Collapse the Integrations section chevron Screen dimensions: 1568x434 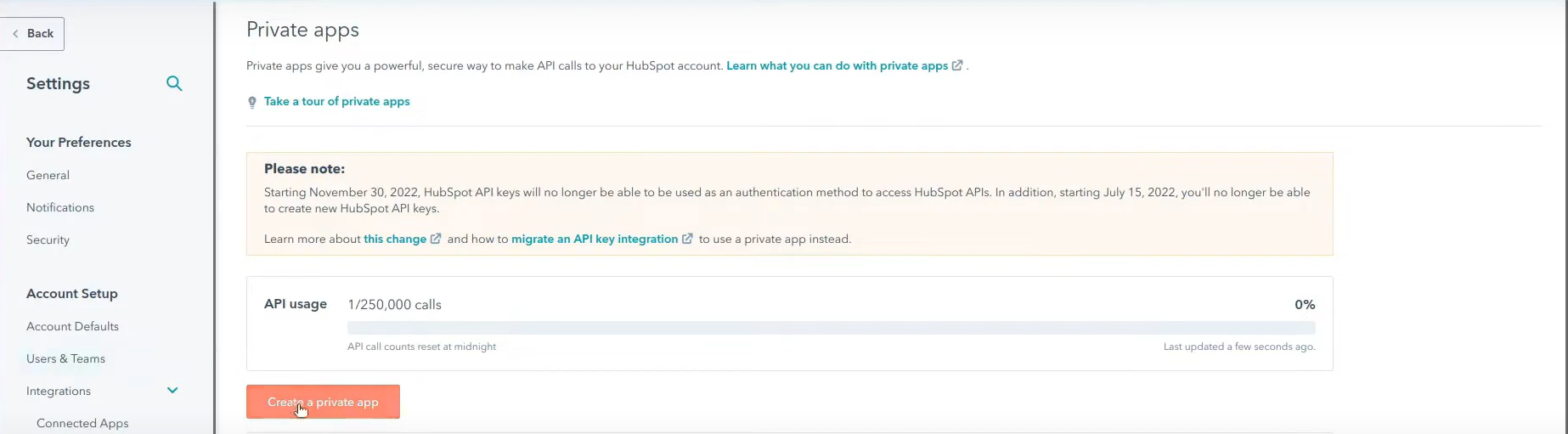pyautogui.click(x=172, y=391)
